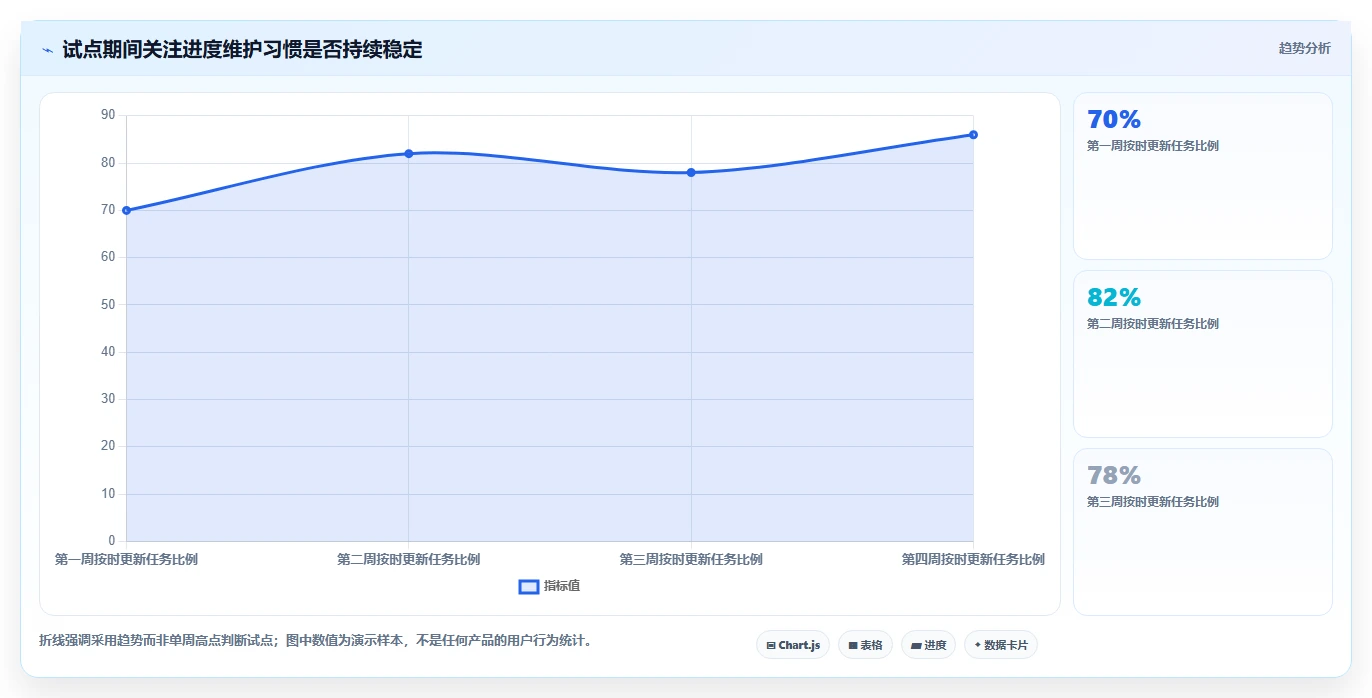The height and width of the screenshot is (698, 1372).
Task: Click 第三周按时更新任务比例 caption under 78%
Action: tap(1153, 502)
